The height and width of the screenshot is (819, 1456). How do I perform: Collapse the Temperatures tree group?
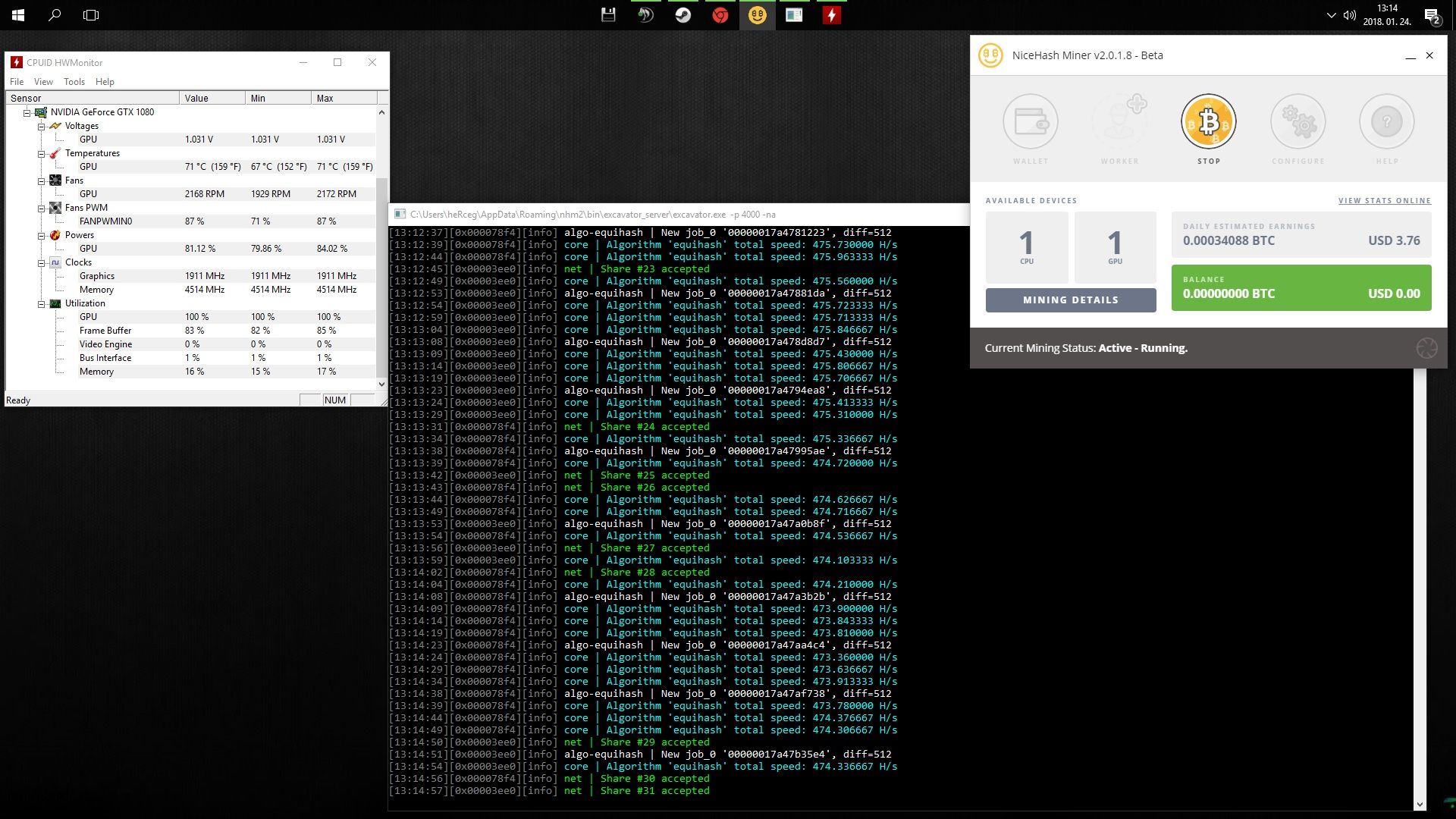click(41, 153)
